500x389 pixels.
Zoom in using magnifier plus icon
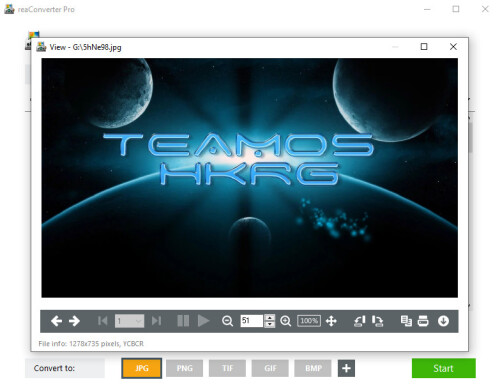286,321
